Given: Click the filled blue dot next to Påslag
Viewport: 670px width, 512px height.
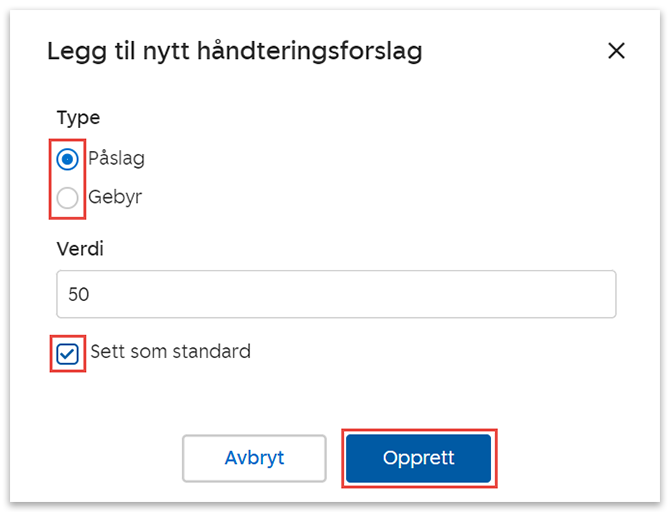Looking at the screenshot, I should point(68,159).
